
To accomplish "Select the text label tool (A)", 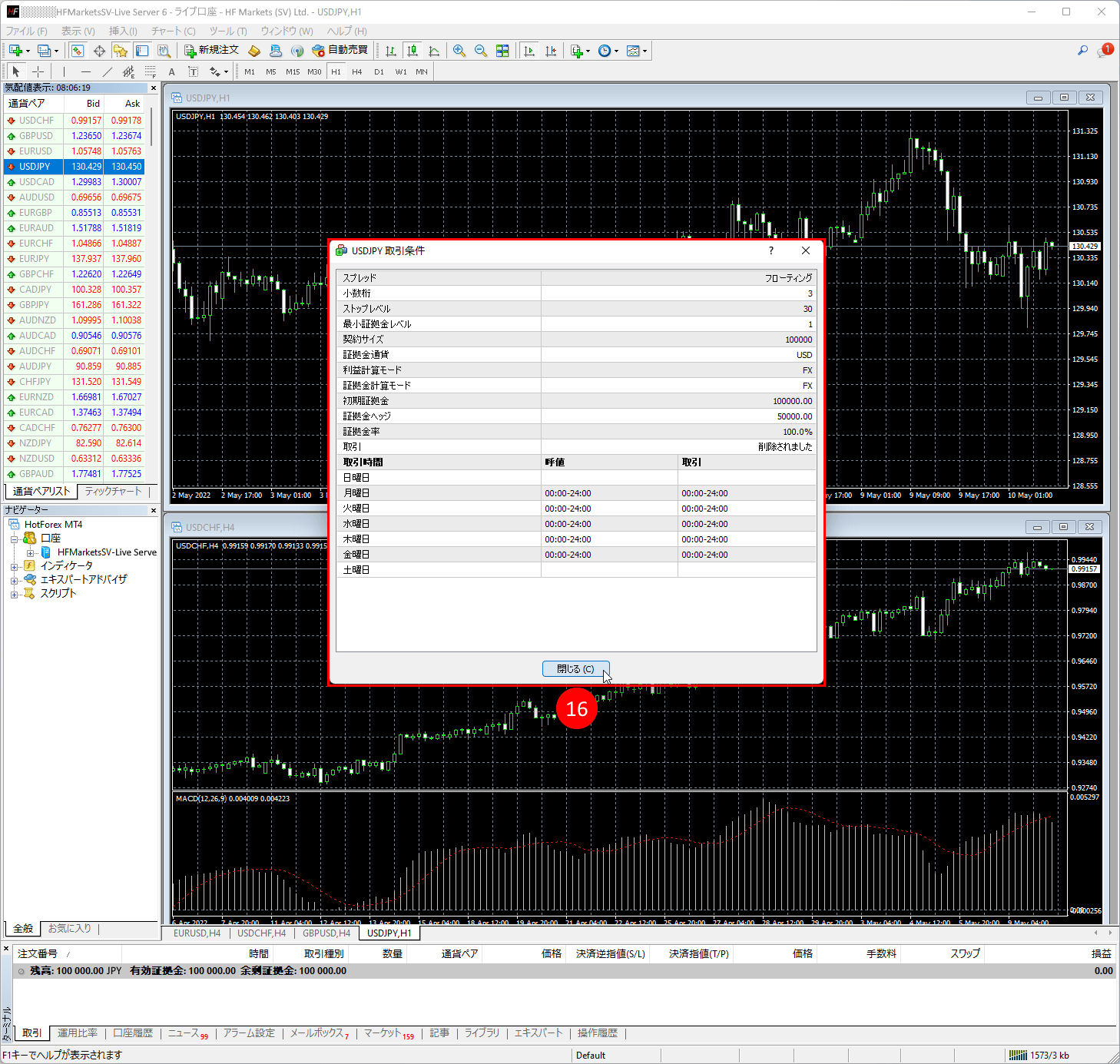I will coord(171,71).
